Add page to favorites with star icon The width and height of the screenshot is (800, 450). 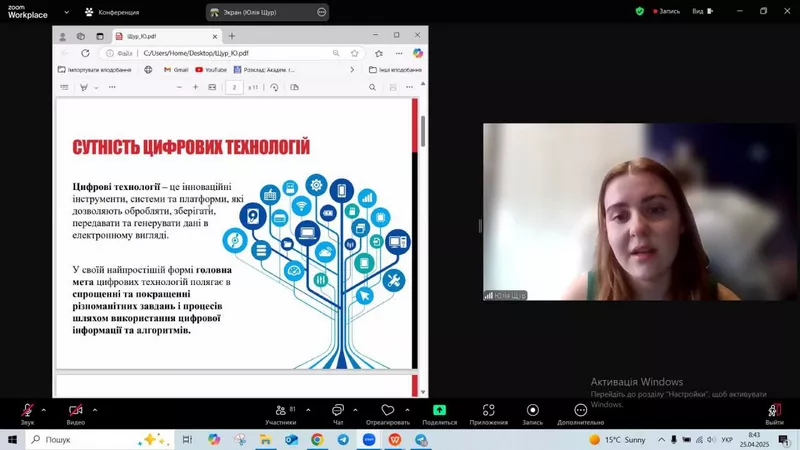355,53
